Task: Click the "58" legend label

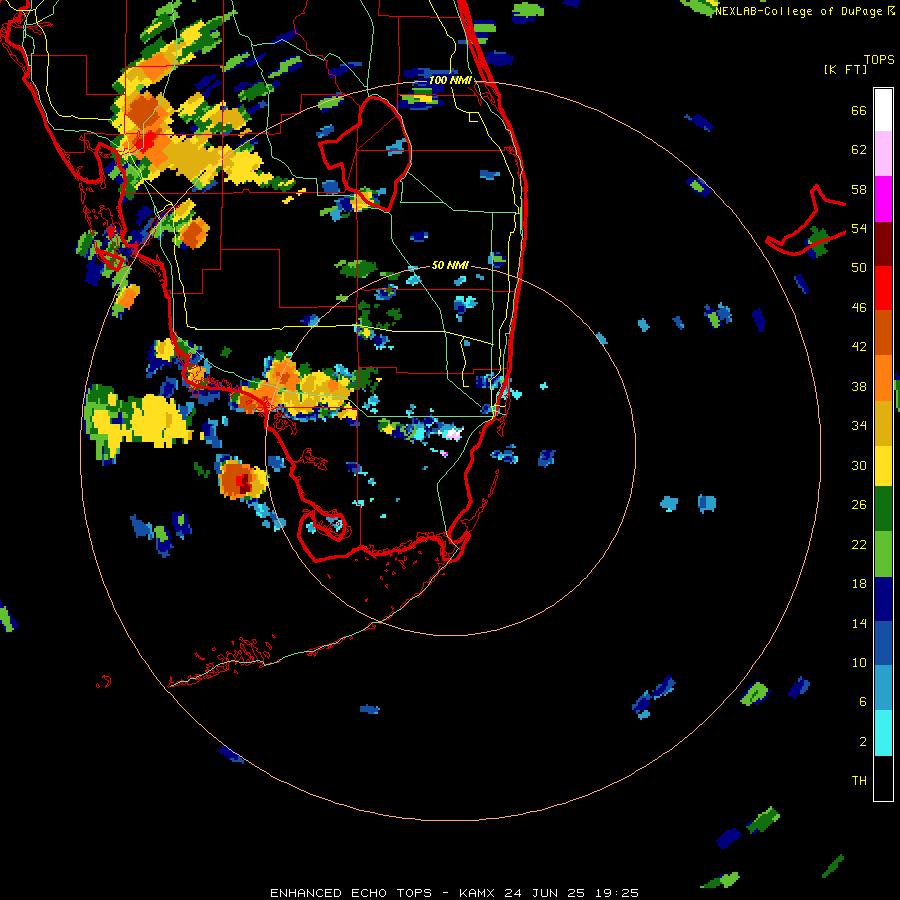Action: [859, 189]
